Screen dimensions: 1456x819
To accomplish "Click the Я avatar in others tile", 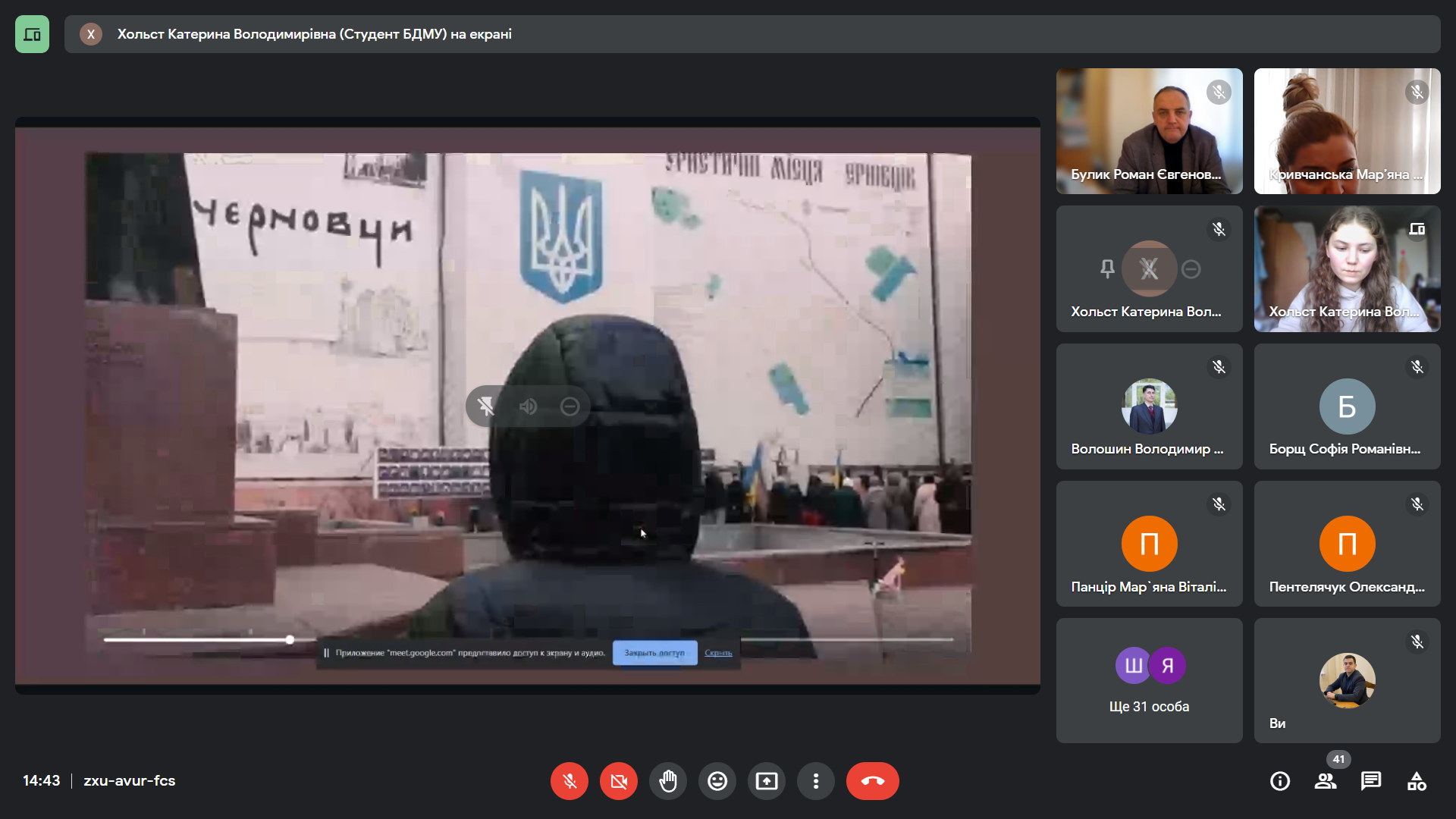I will [1168, 666].
